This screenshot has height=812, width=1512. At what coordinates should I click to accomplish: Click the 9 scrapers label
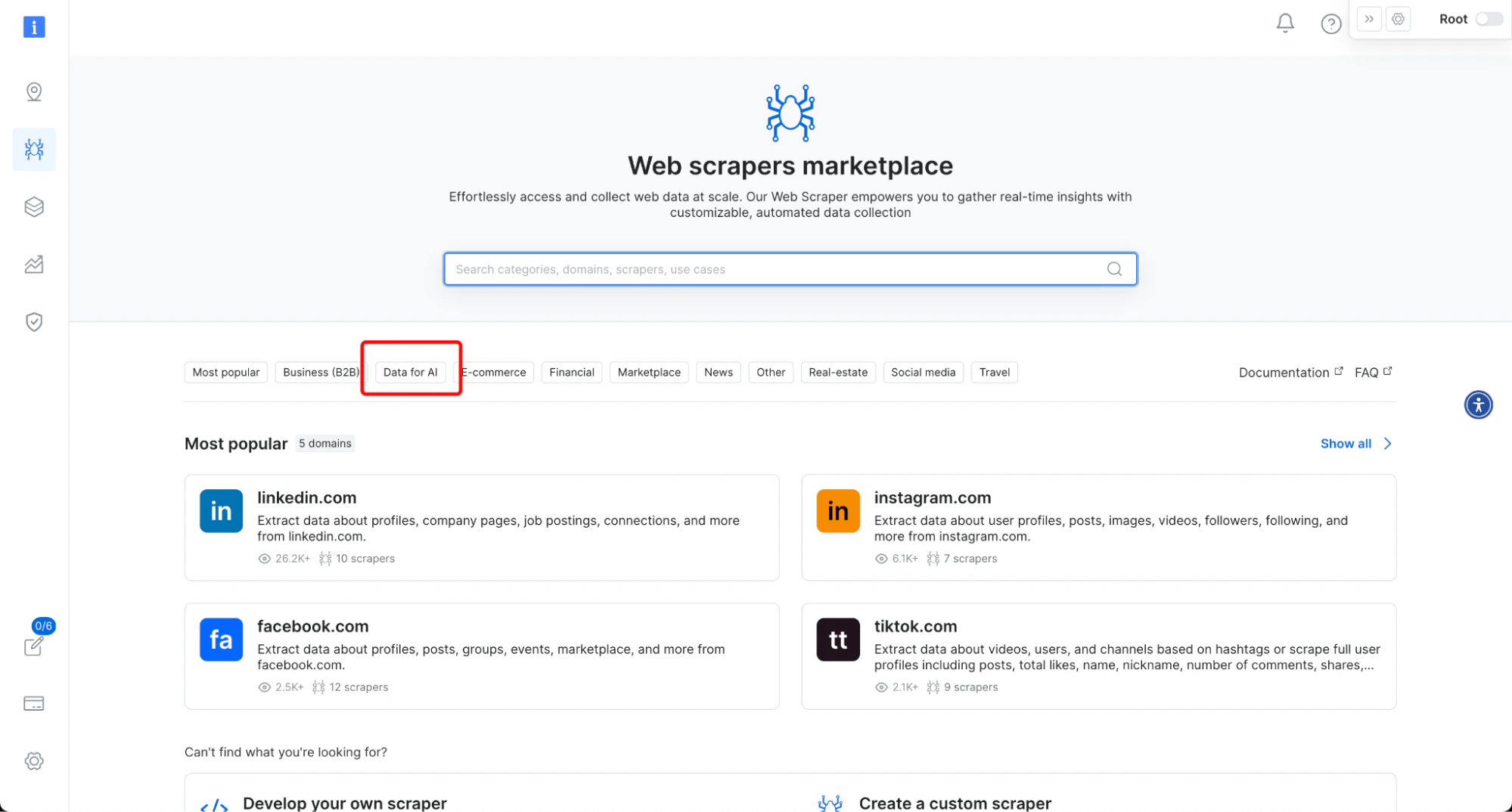tap(971, 687)
